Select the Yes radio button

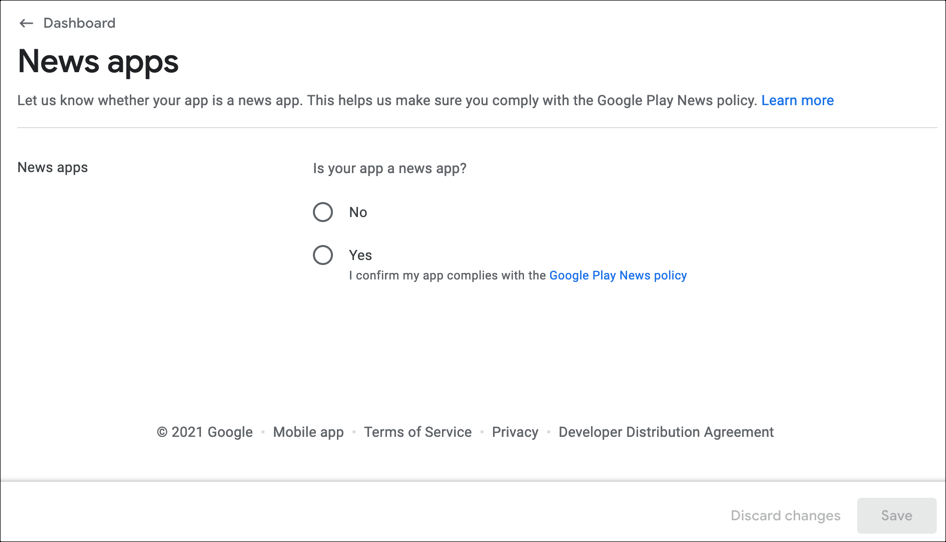tap(323, 255)
